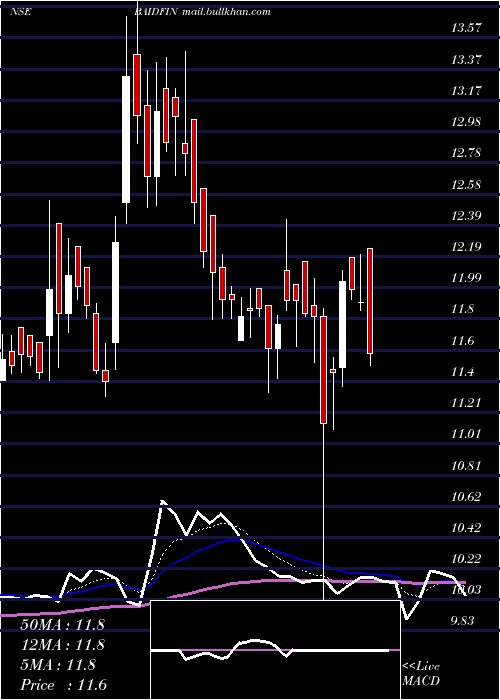Click the latest red candlestick at far right
The image size is (500, 700).
click(370, 301)
